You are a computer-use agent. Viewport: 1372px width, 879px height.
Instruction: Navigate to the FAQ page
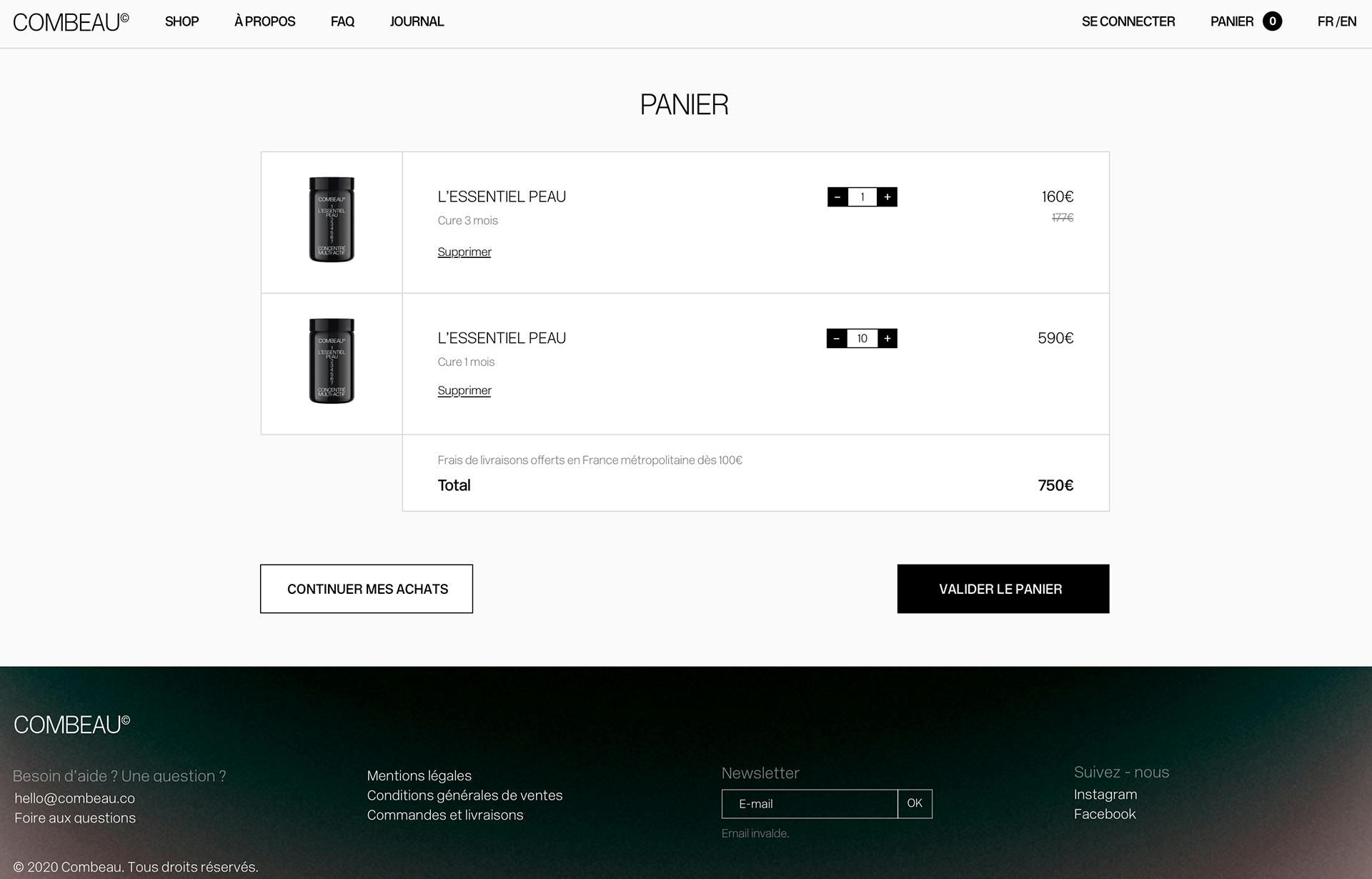pyautogui.click(x=342, y=21)
